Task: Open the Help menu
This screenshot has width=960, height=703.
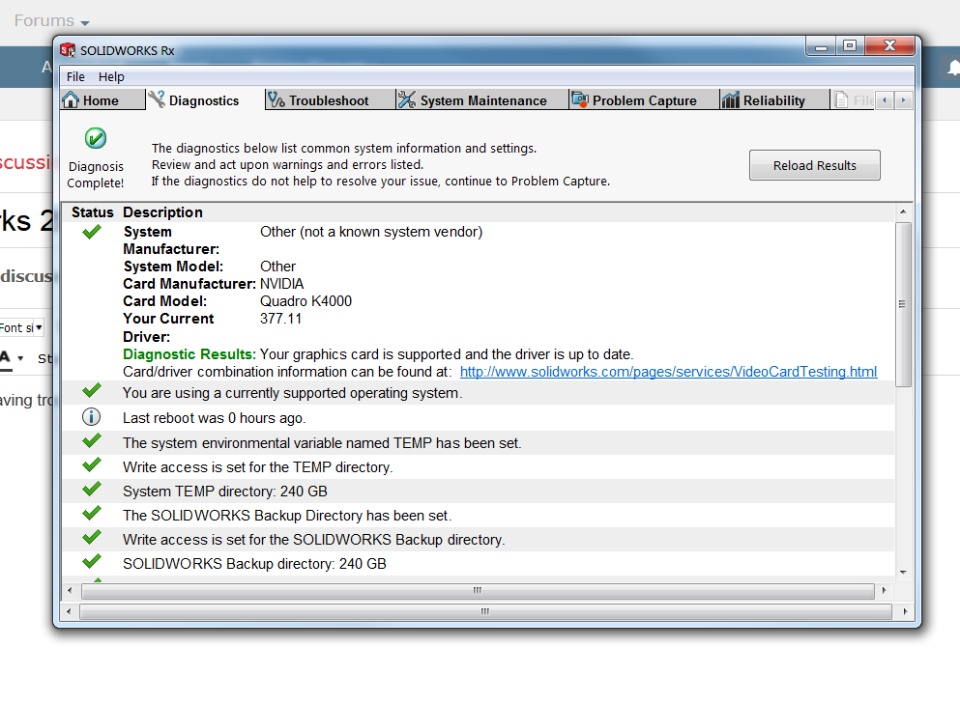Action: point(111,77)
